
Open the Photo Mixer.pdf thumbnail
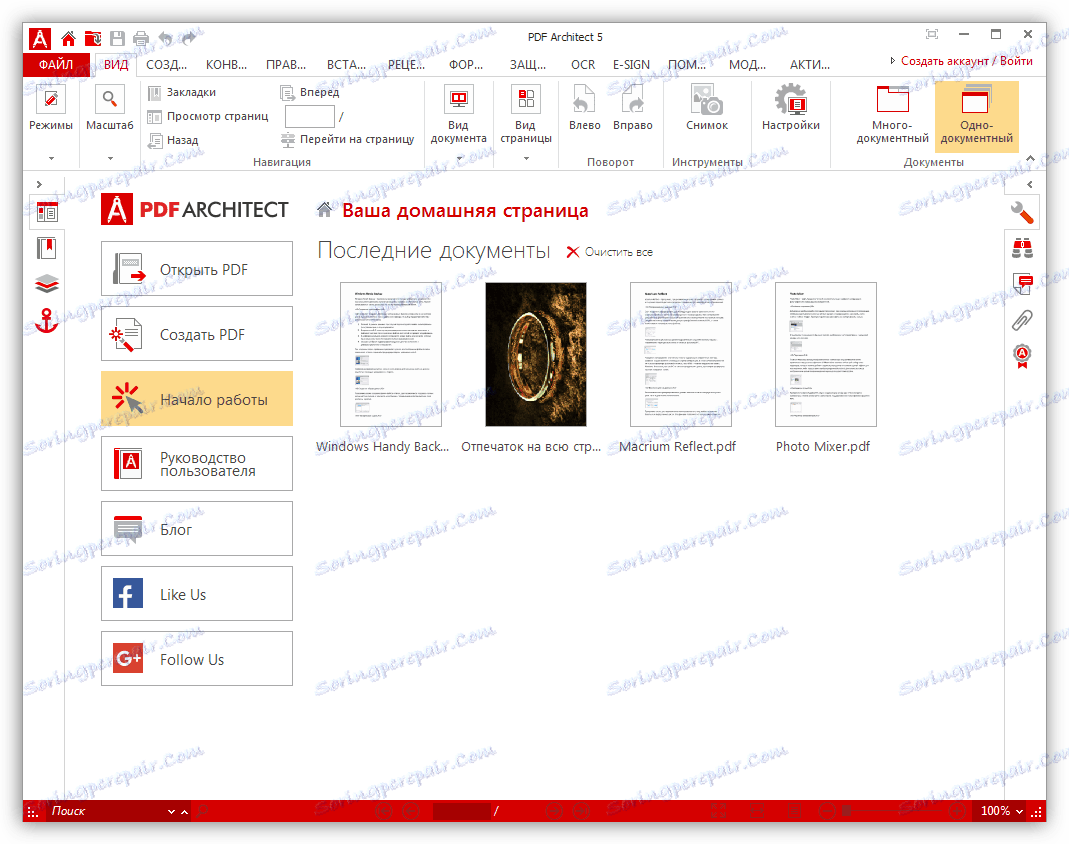[826, 355]
